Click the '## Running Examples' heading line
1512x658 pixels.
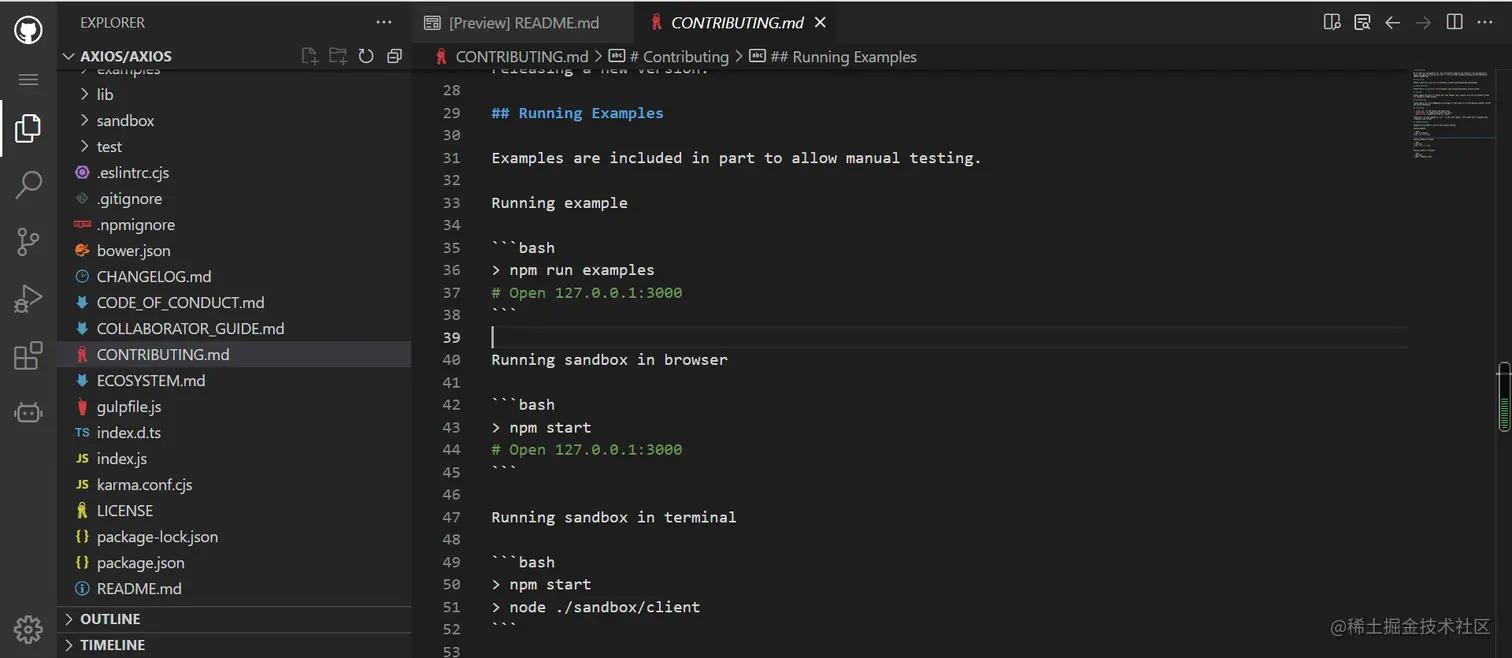click(577, 113)
